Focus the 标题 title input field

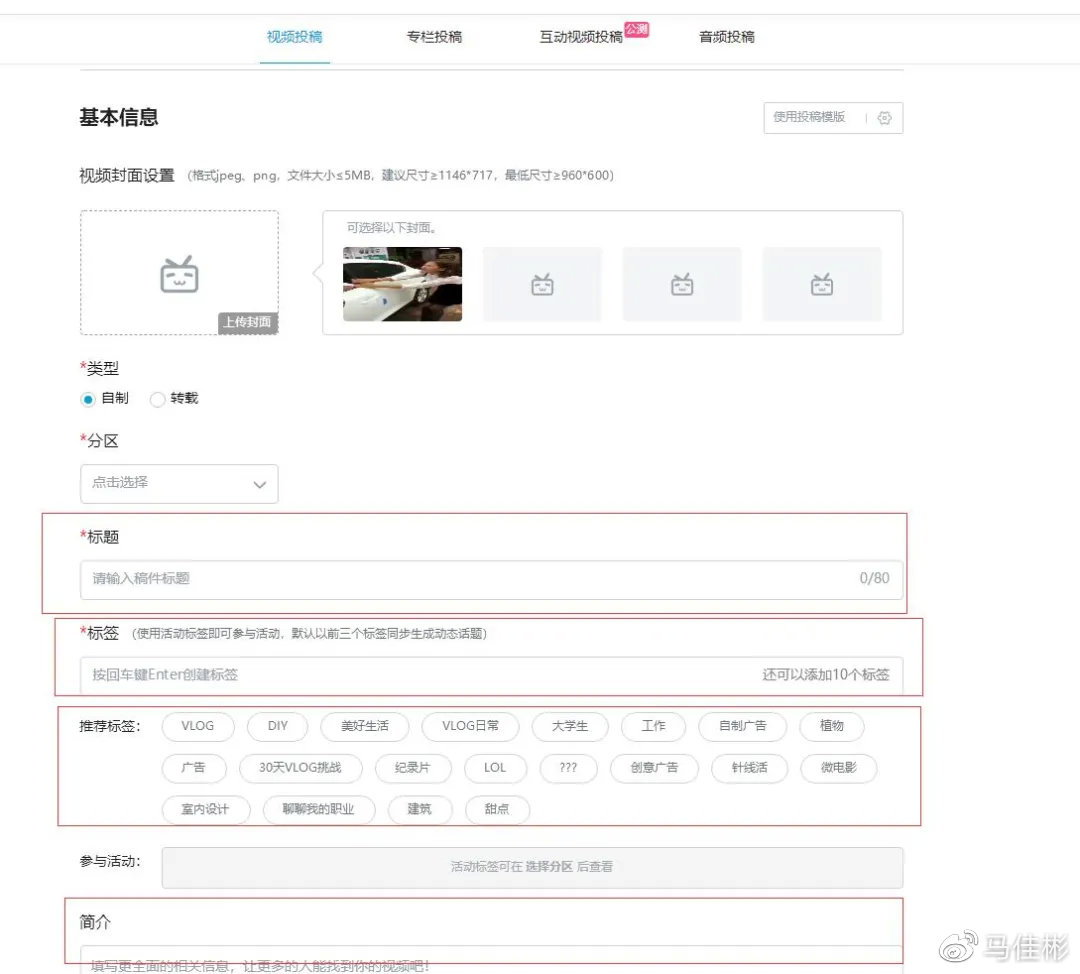(491, 579)
